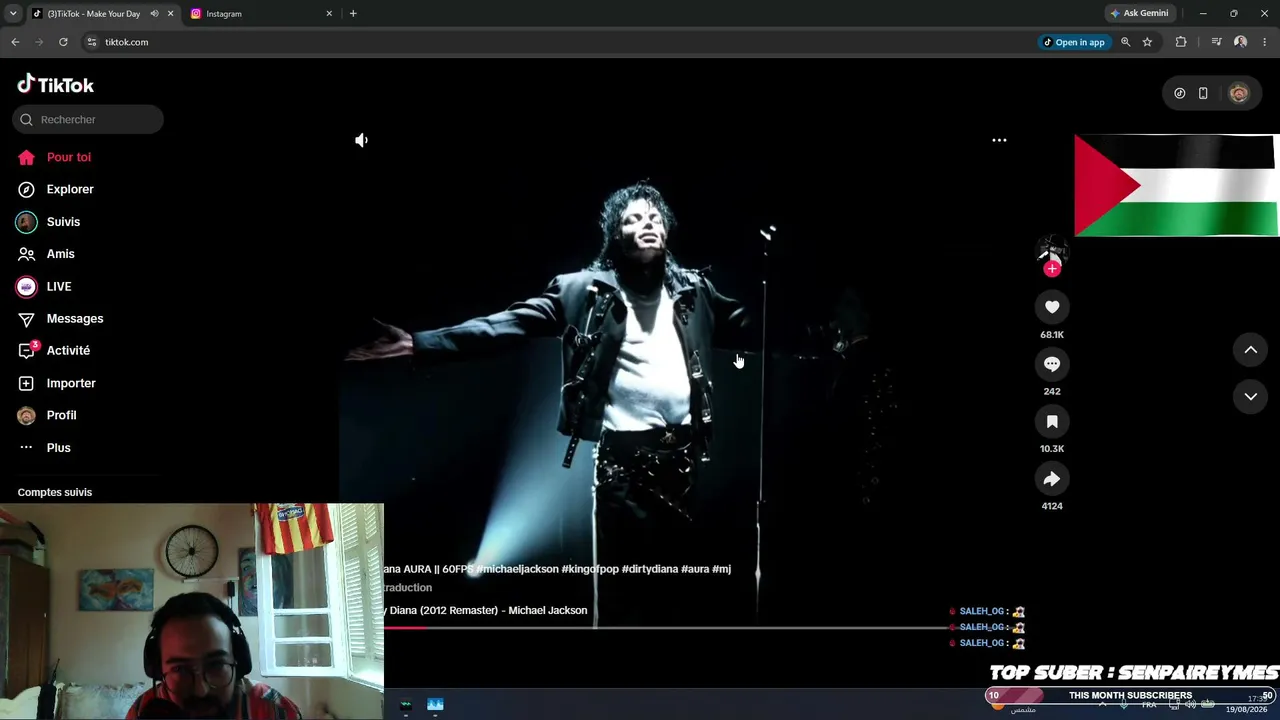Viewport: 1280px width, 720px height.
Task: Seek along the video progress bar
Action: (665, 628)
